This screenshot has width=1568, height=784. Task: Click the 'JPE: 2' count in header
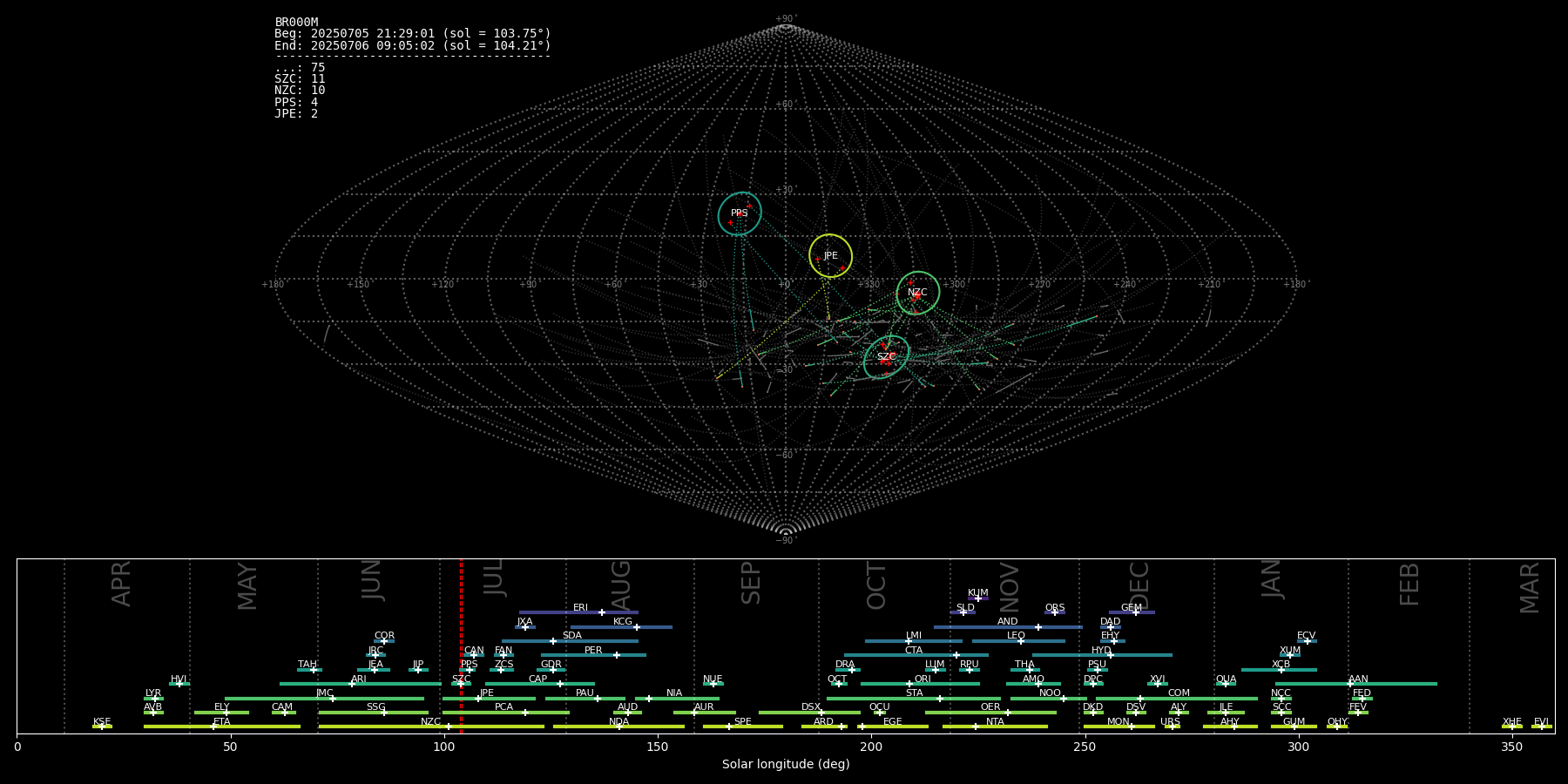[296, 114]
